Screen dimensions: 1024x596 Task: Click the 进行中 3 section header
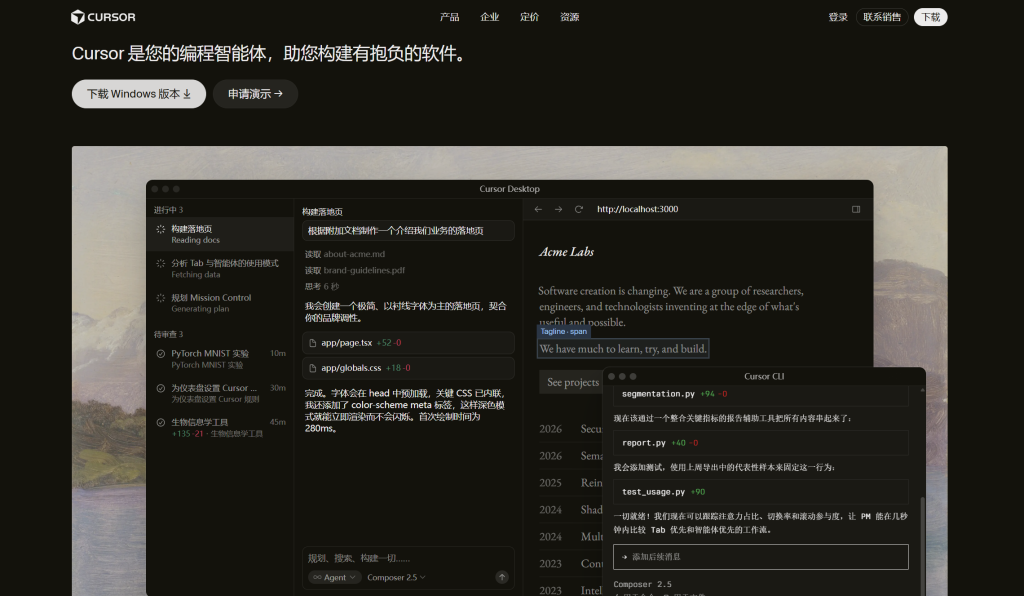pos(168,210)
